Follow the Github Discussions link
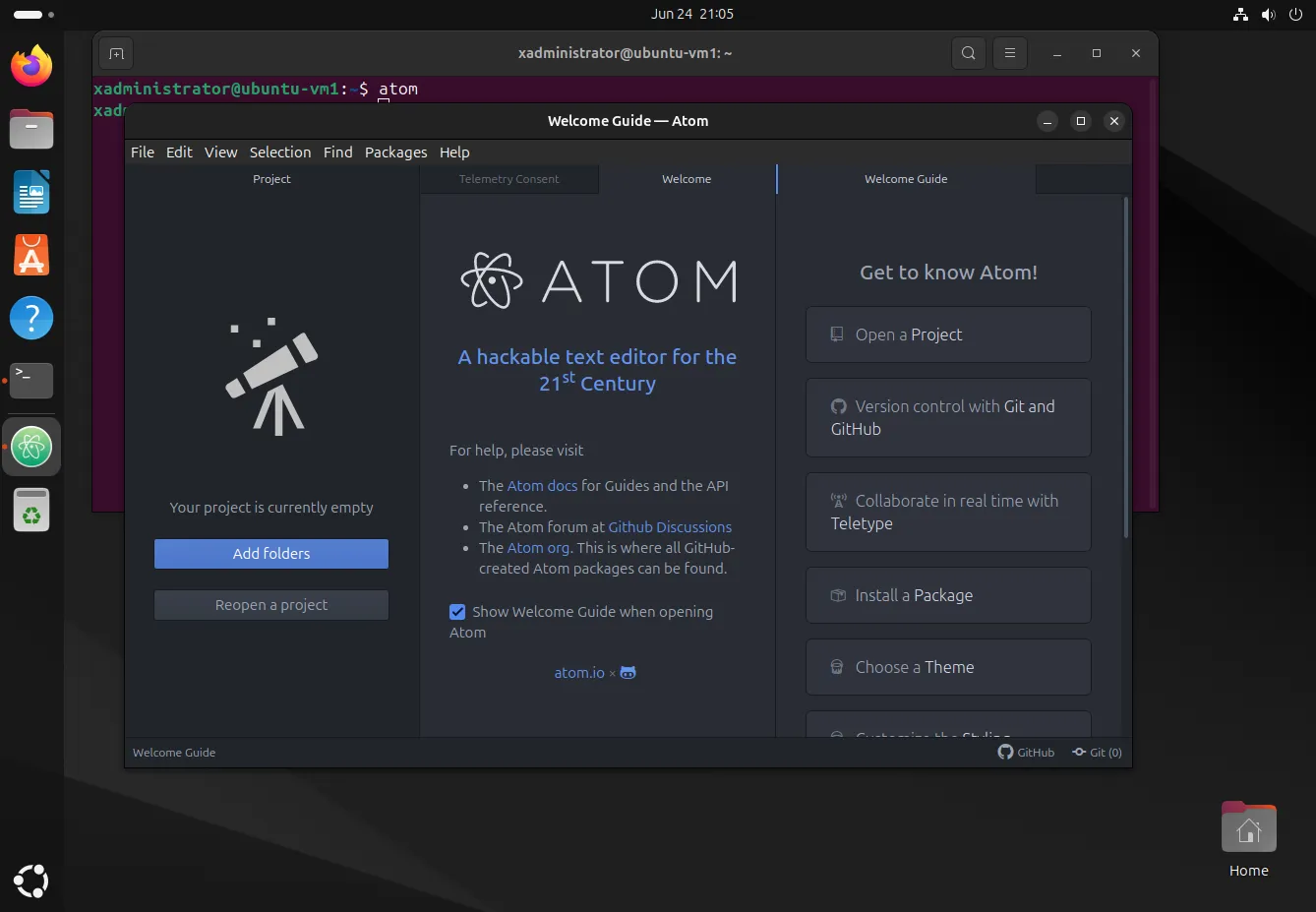 point(670,527)
